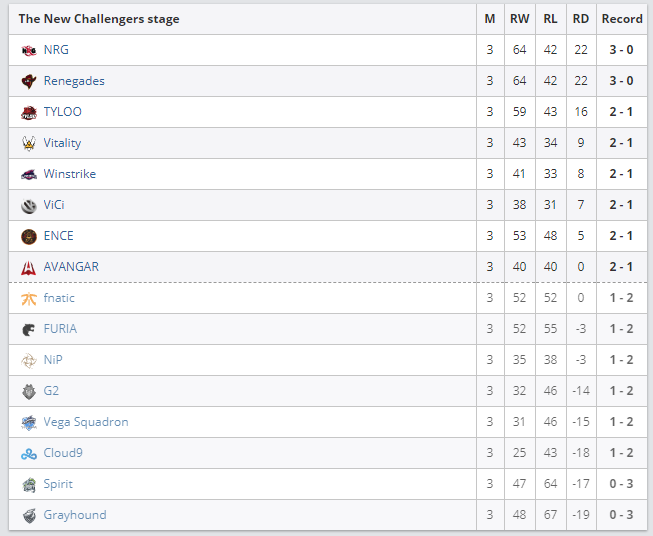Click the AVANGAR red logo icon

[29, 267]
